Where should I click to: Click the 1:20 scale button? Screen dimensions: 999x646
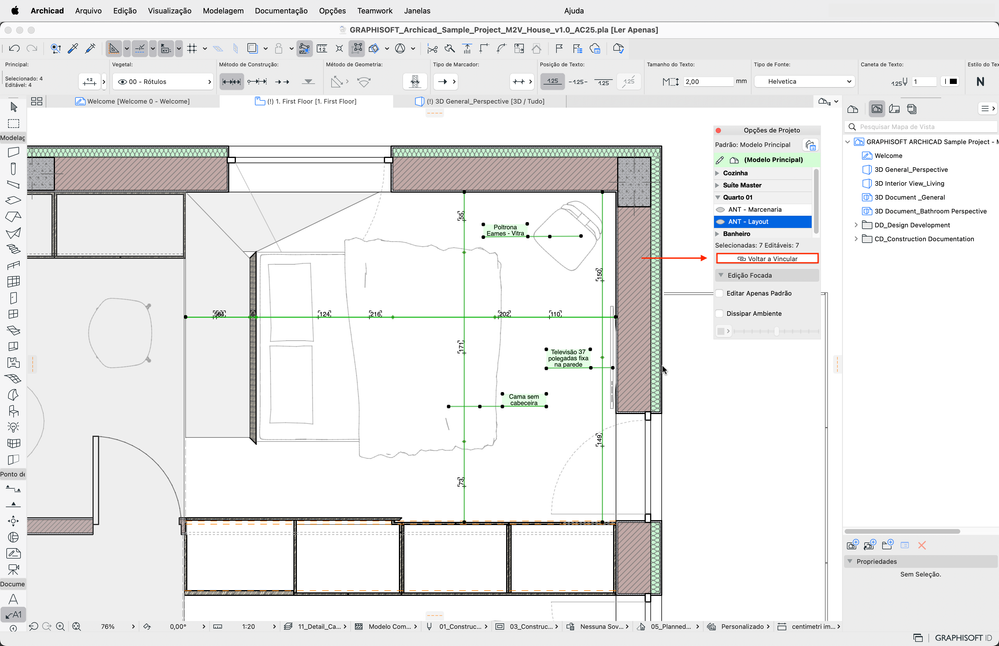[x=248, y=627]
